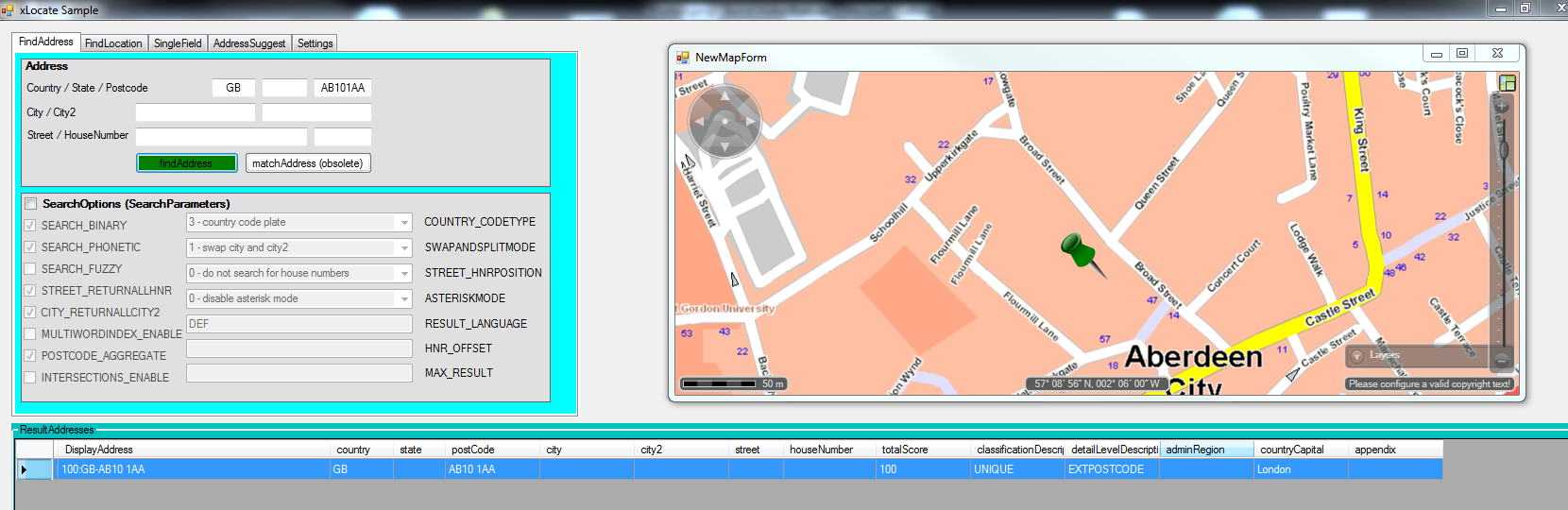This screenshot has width=1568, height=510.
Task: Click the green findAddress button
Action: (x=186, y=163)
